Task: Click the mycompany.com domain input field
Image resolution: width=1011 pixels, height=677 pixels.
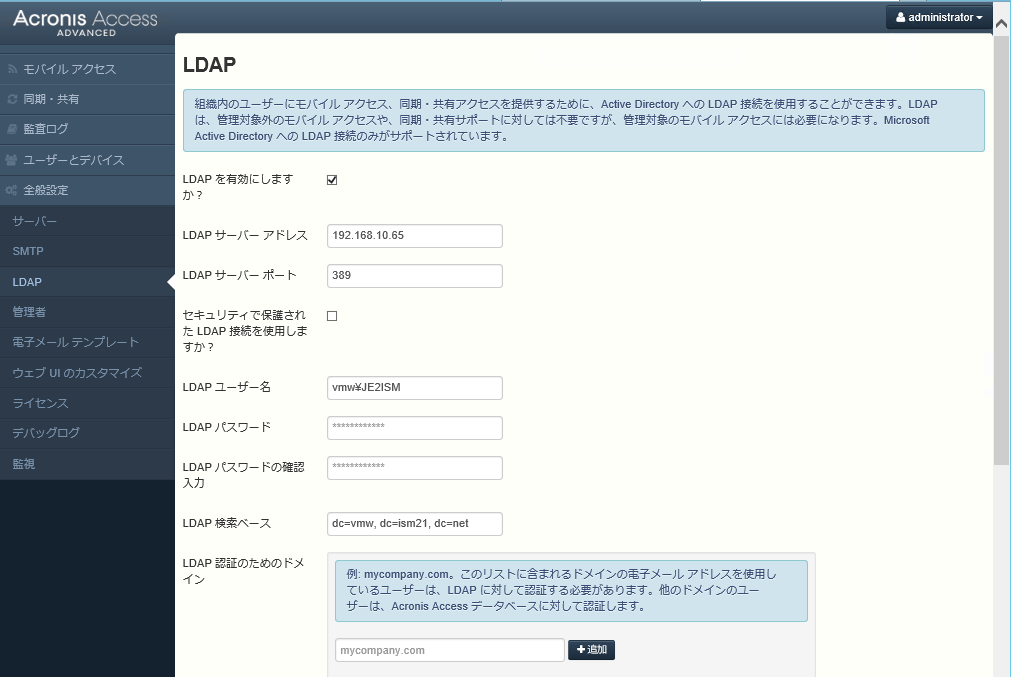Action: coord(450,650)
